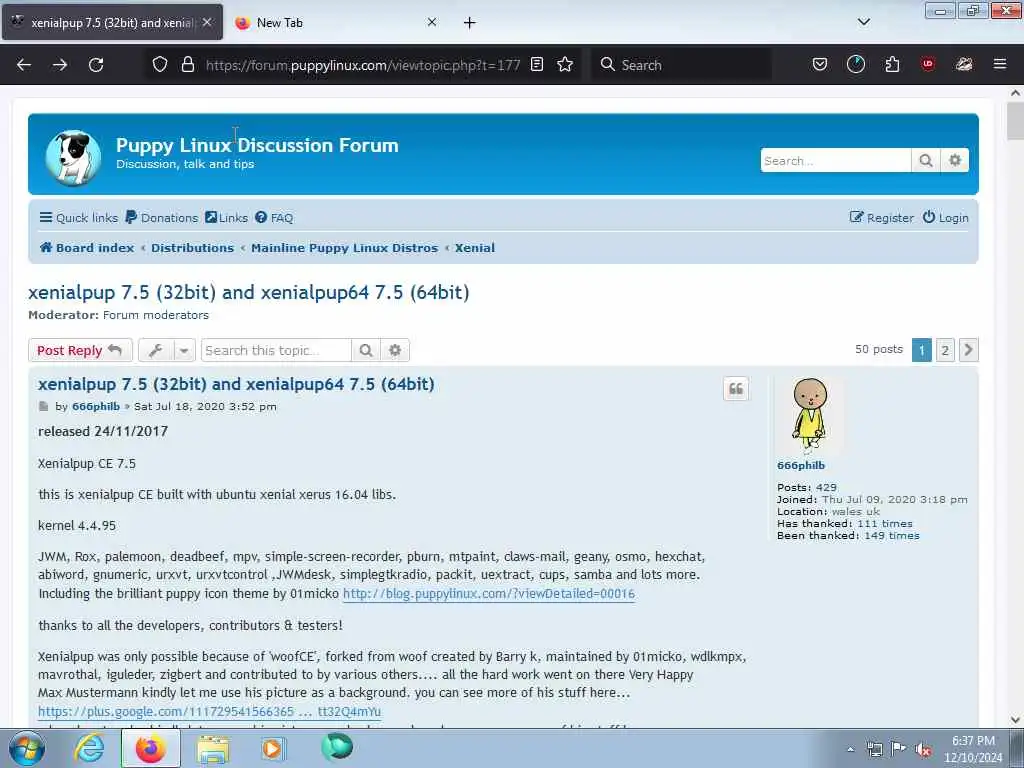Close the New Tab tab
This screenshot has height=768, width=1024.
pyautogui.click(x=432, y=22)
